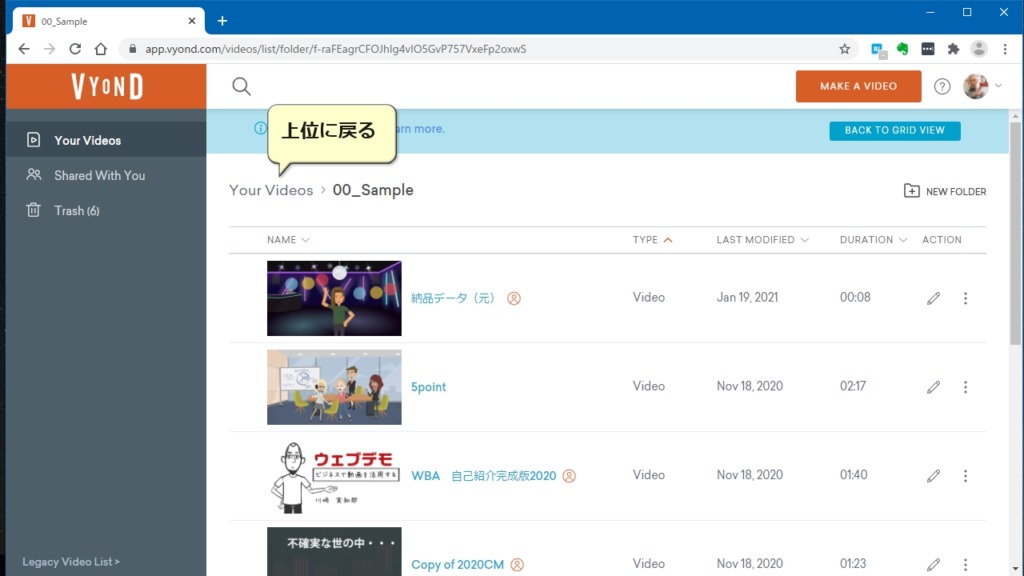This screenshot has width=1024, height=576.
Task: Click the browser back arrow
Action: click(x=24, y=49)
